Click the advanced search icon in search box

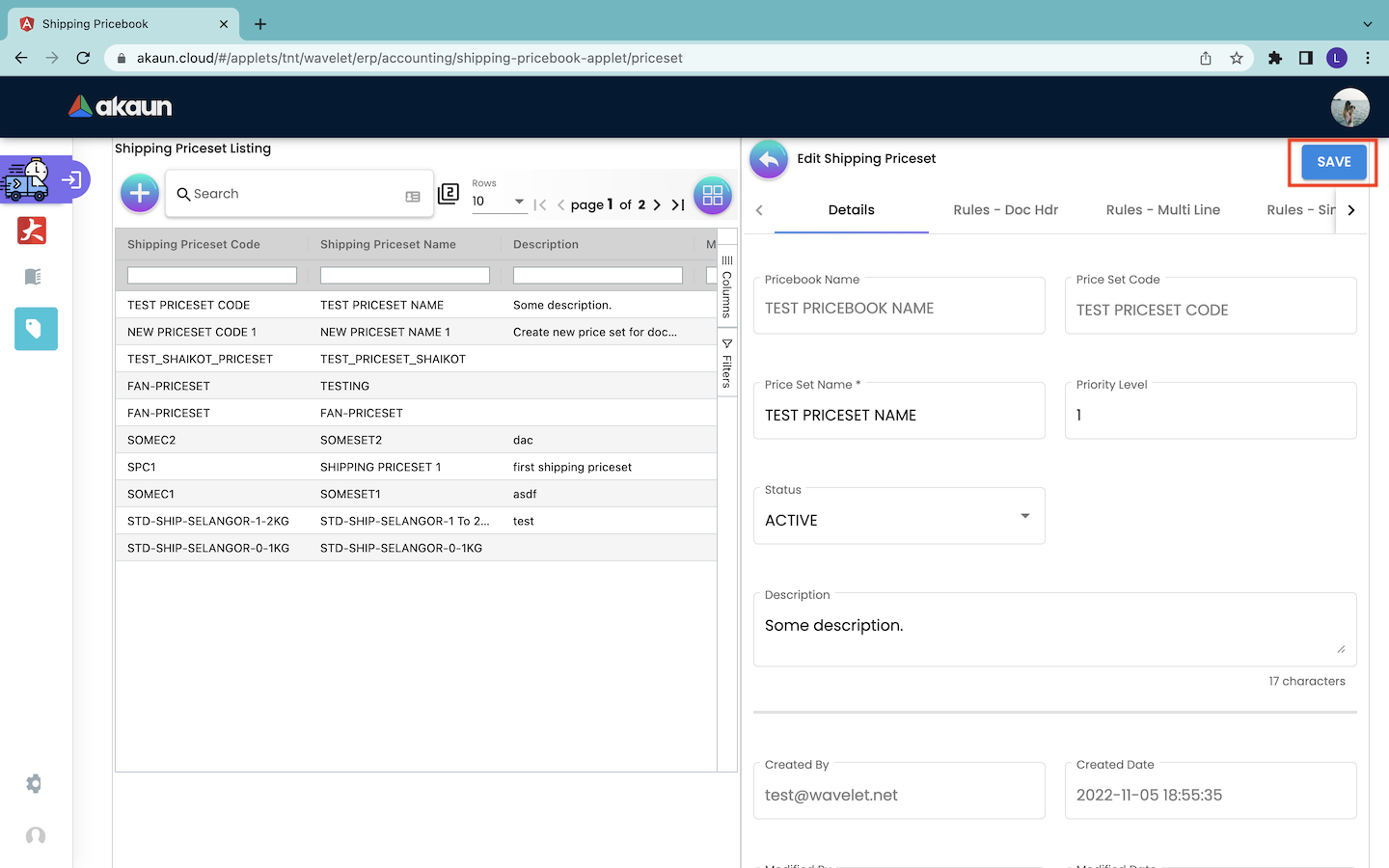click(413, 196)
